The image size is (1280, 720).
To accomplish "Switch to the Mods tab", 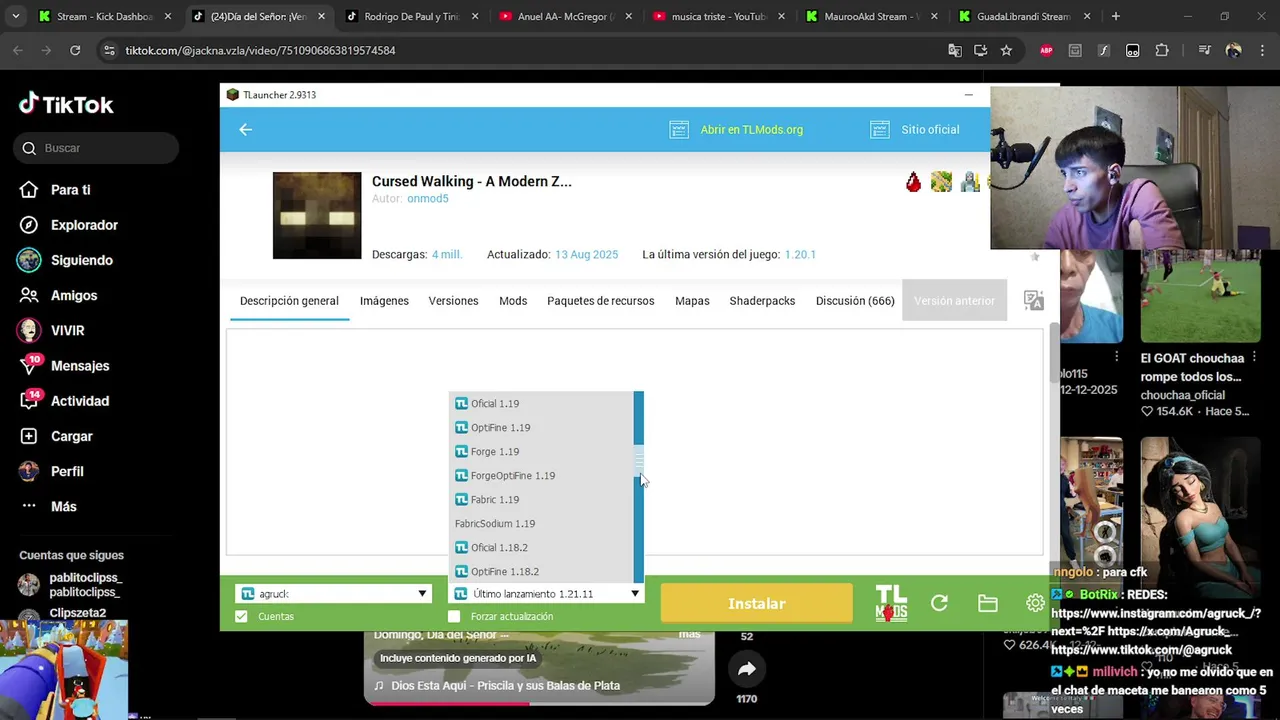I will coord(513,301).
